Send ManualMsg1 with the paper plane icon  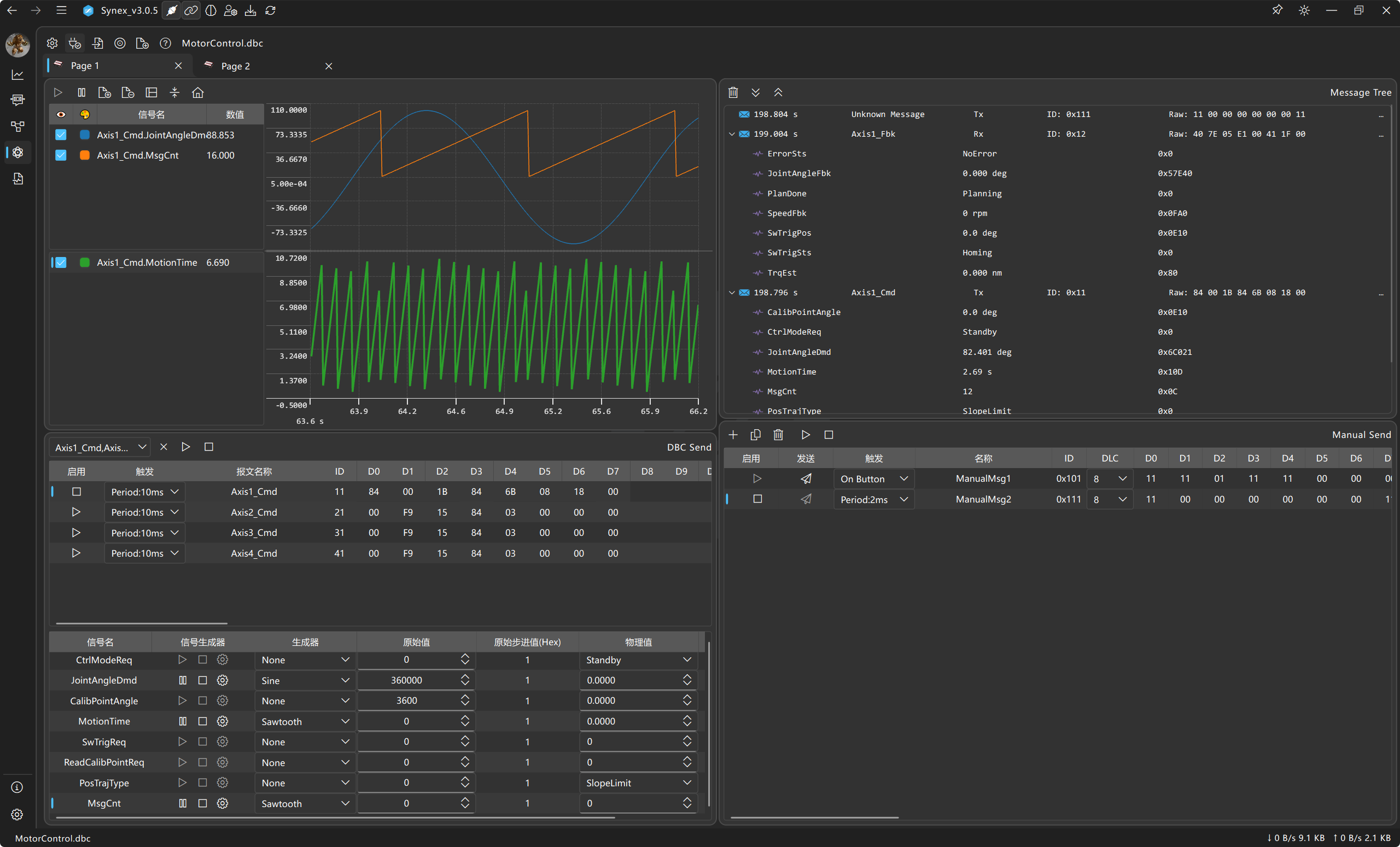[x=806, y=478]
